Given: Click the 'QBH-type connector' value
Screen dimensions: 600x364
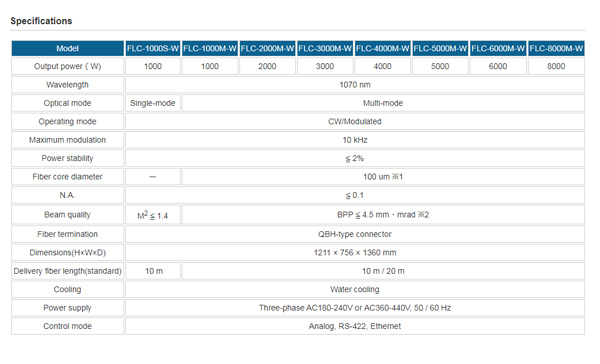Looking at the screenshot, I should (355, 234).
